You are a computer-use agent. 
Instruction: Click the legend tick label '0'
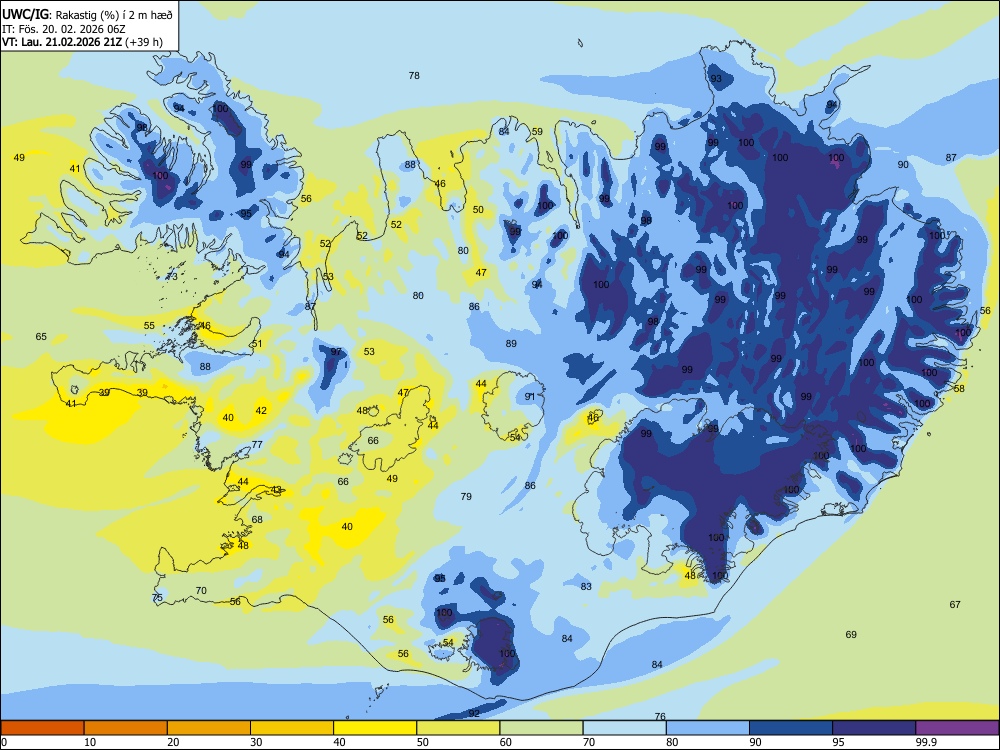[4, 742]
